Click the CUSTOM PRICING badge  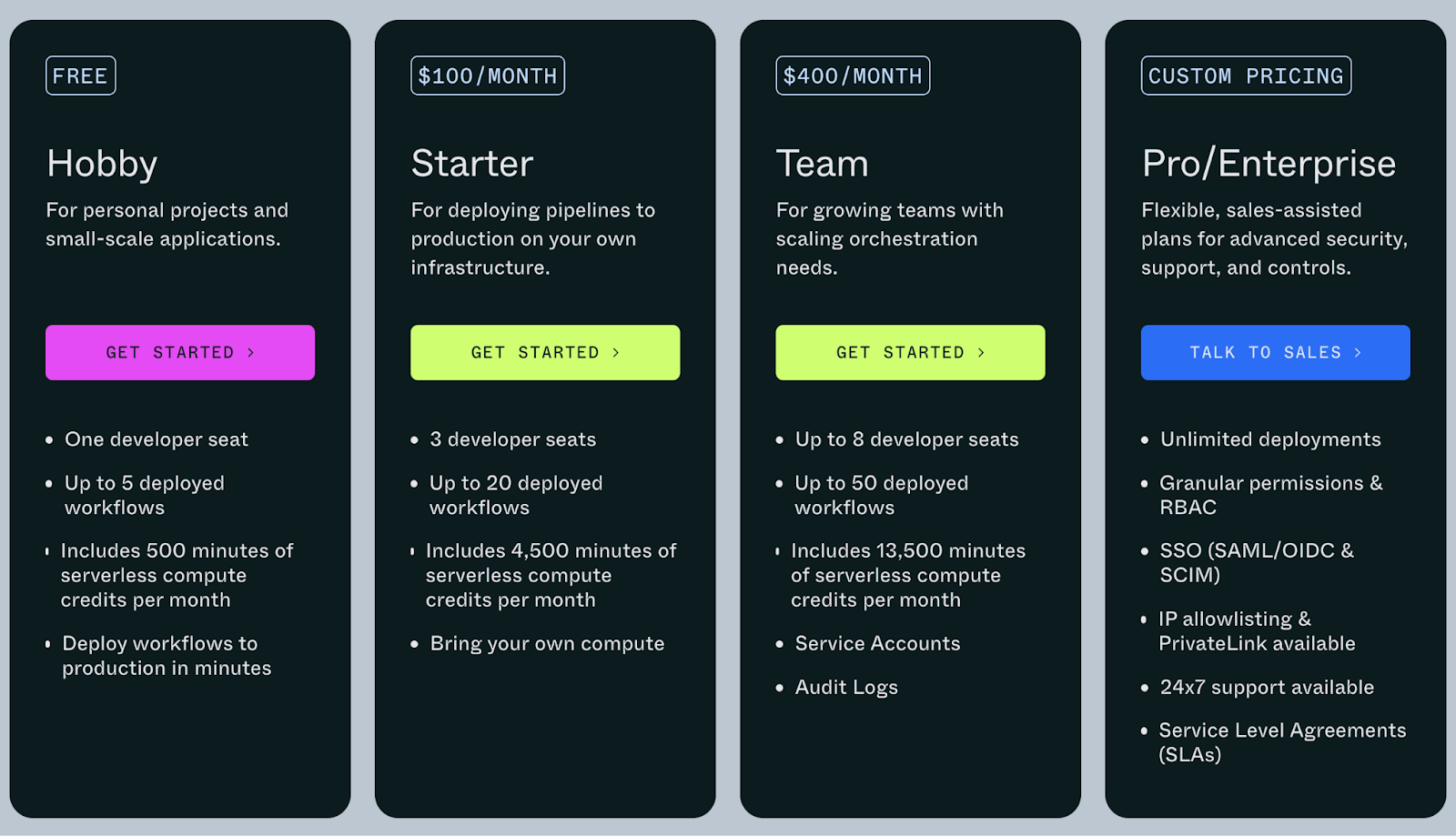tap(1246, 76)
